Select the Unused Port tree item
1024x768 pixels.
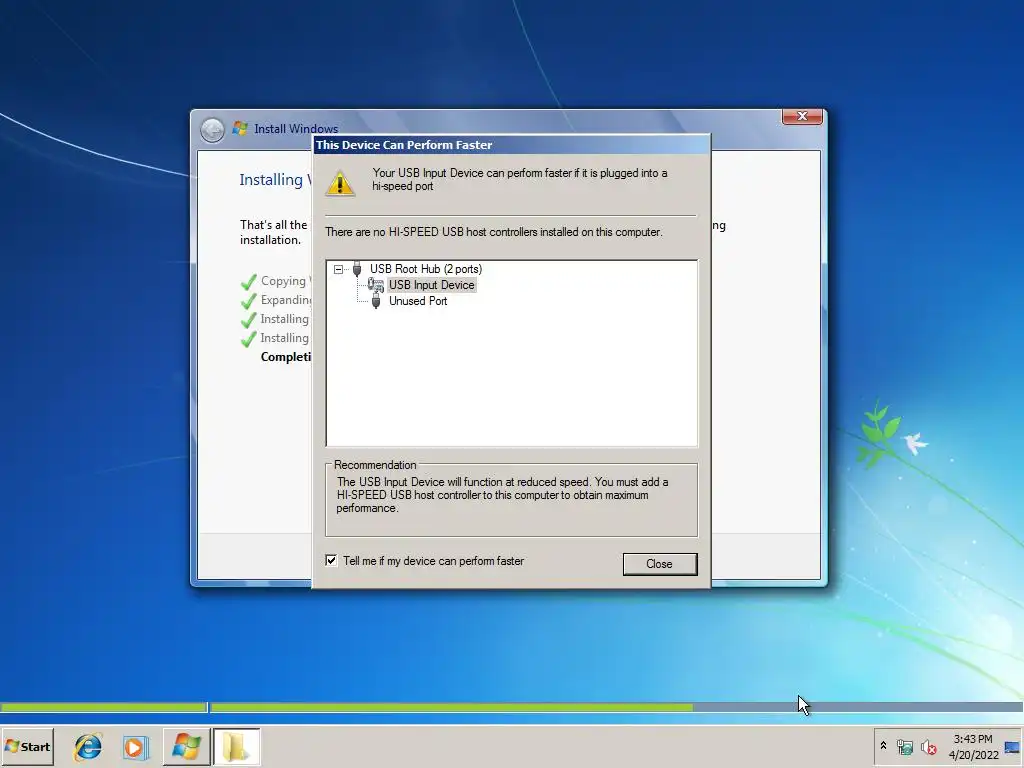418,301
